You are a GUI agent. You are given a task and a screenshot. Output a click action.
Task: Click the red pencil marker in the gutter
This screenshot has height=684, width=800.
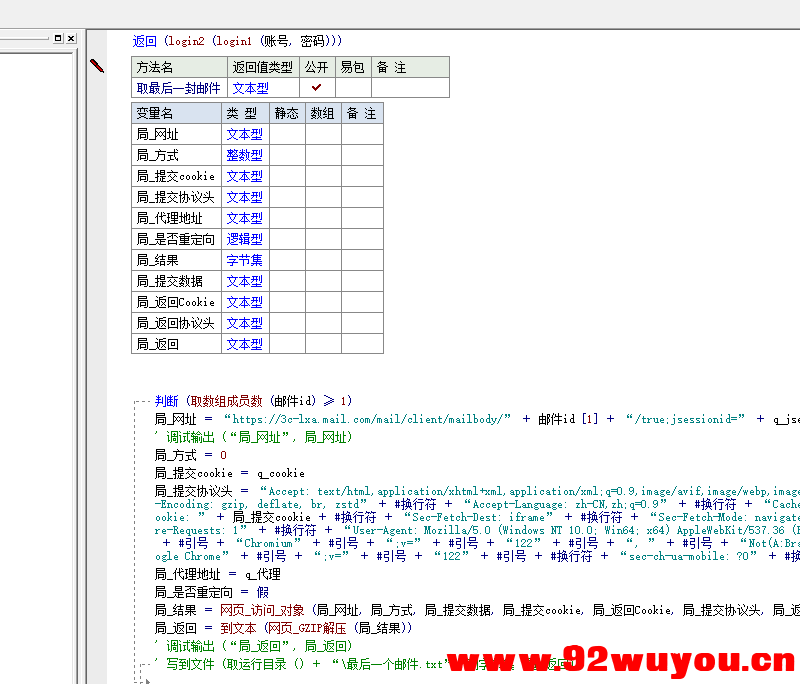tap(97, 66)
